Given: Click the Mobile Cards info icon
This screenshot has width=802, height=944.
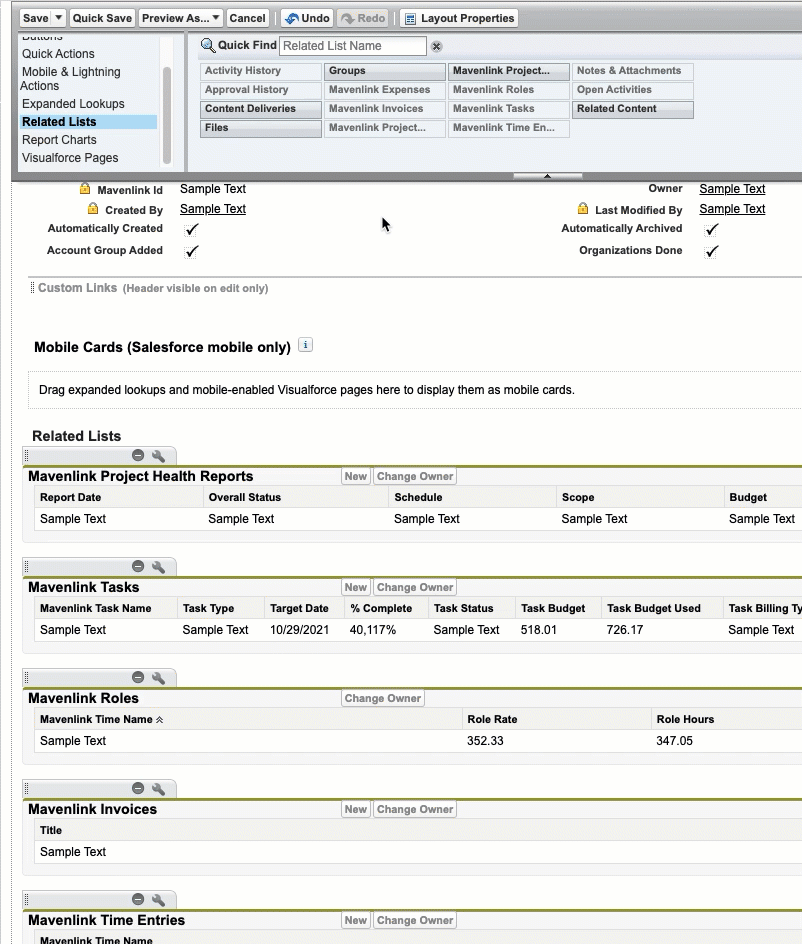Looking at the screenshot, I should coord(305,345).
